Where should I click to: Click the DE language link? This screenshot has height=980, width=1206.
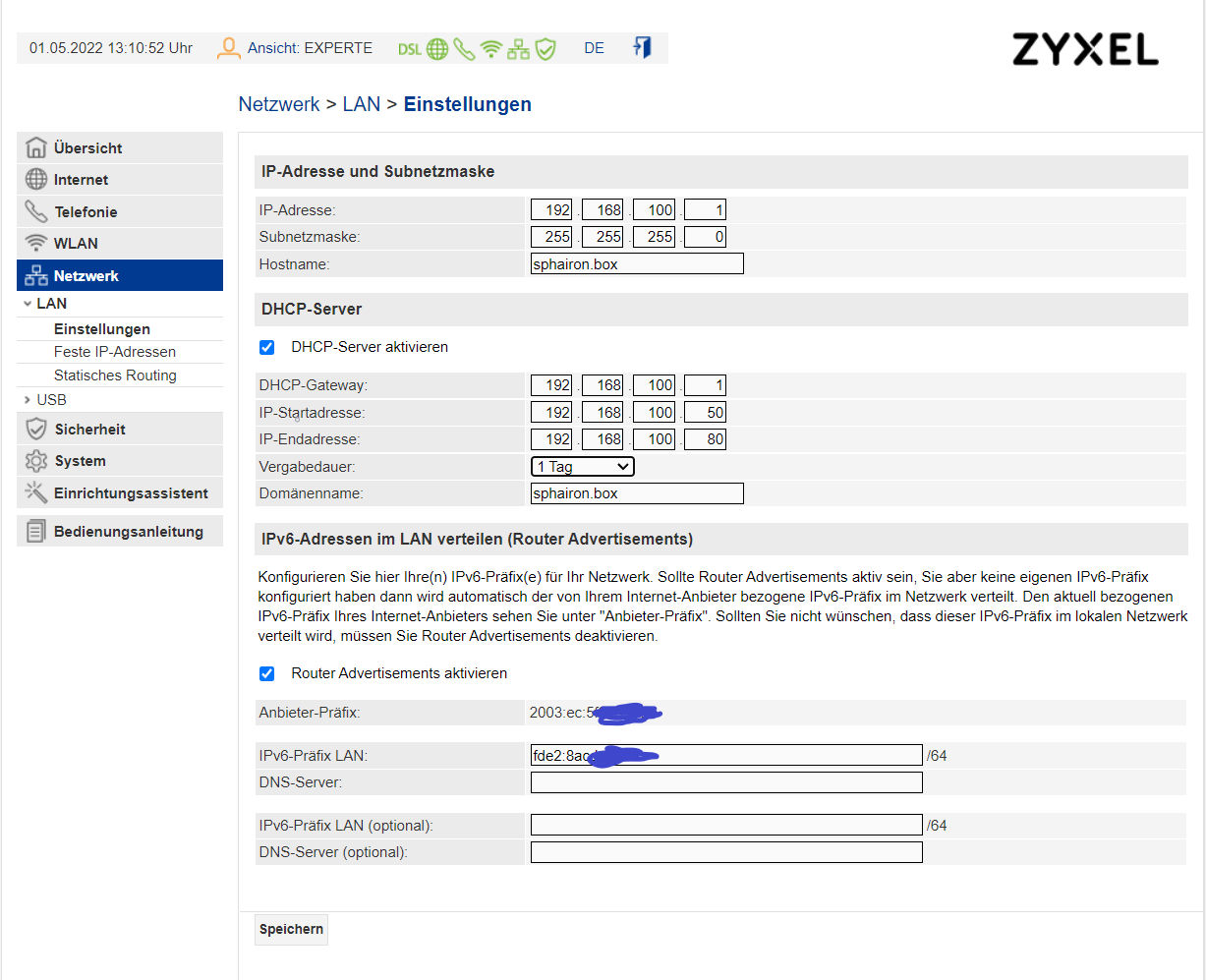click(594, 47)
